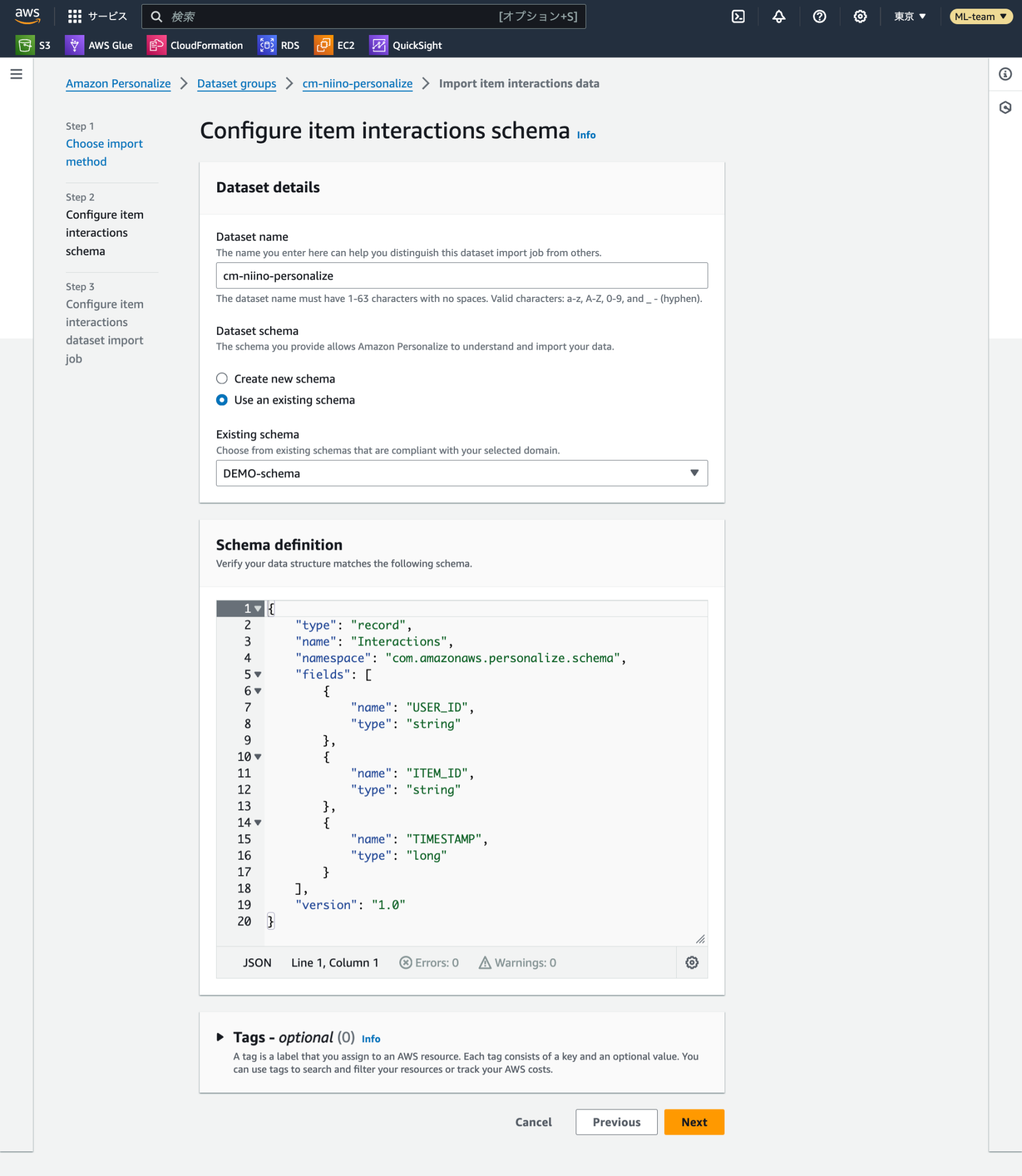Open the help question mark icon
1022x1176 pixels.
click(819, 17)
